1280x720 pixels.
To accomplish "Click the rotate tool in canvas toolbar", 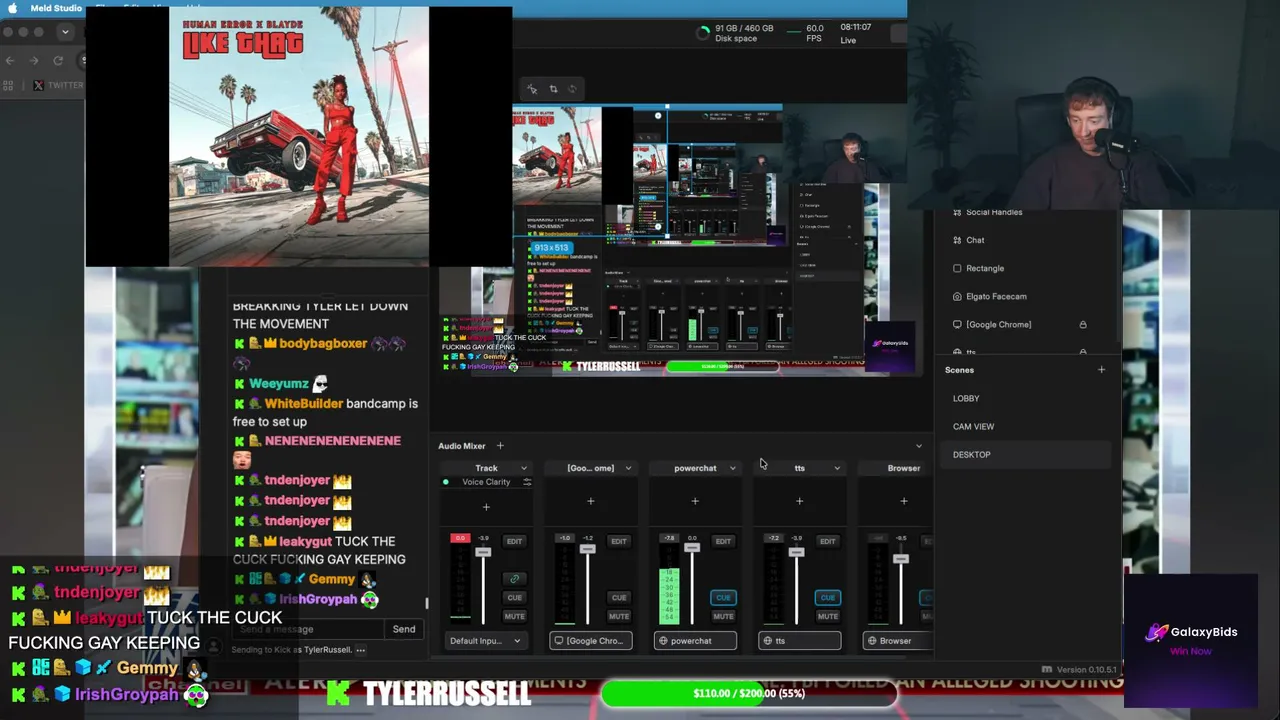I will 572,89.
